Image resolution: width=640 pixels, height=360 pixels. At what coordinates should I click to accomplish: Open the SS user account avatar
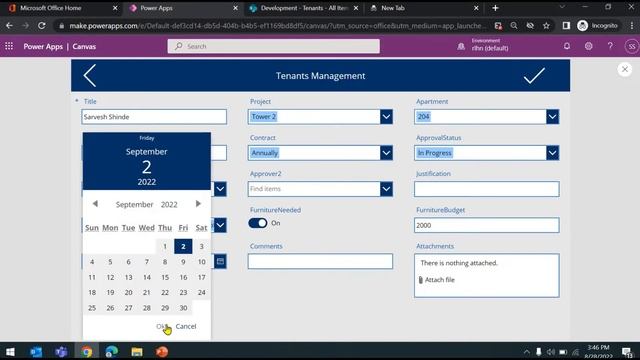coord(631,46)
